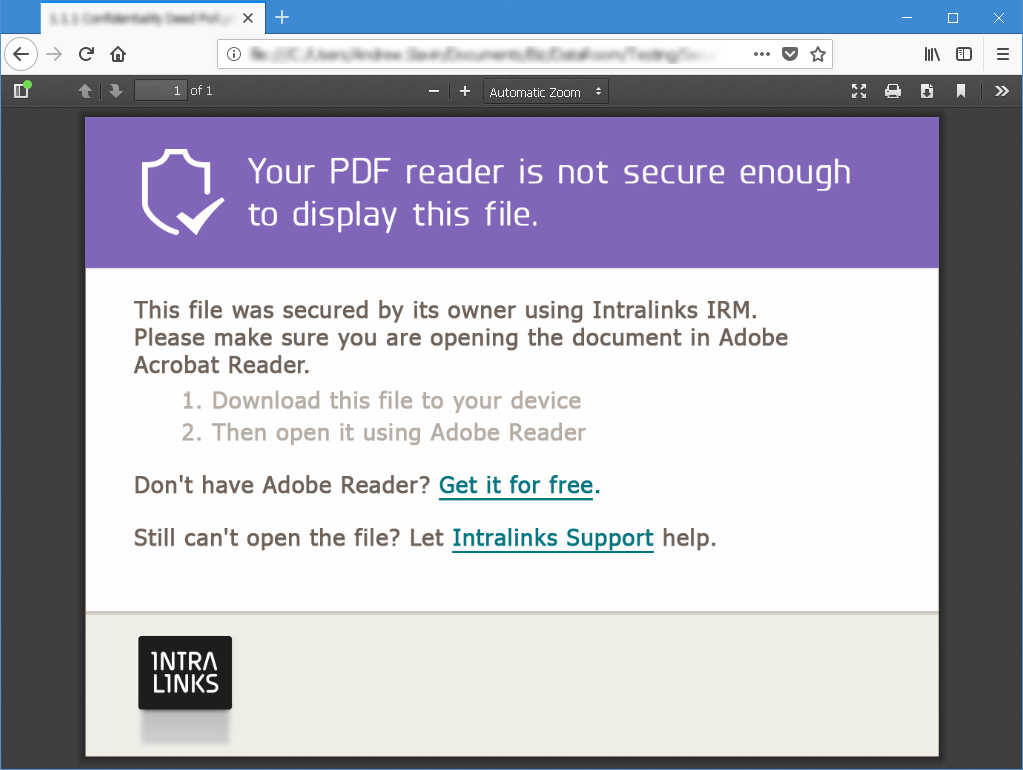
Task: Go to next page arrow
Action: coord(115,91)
